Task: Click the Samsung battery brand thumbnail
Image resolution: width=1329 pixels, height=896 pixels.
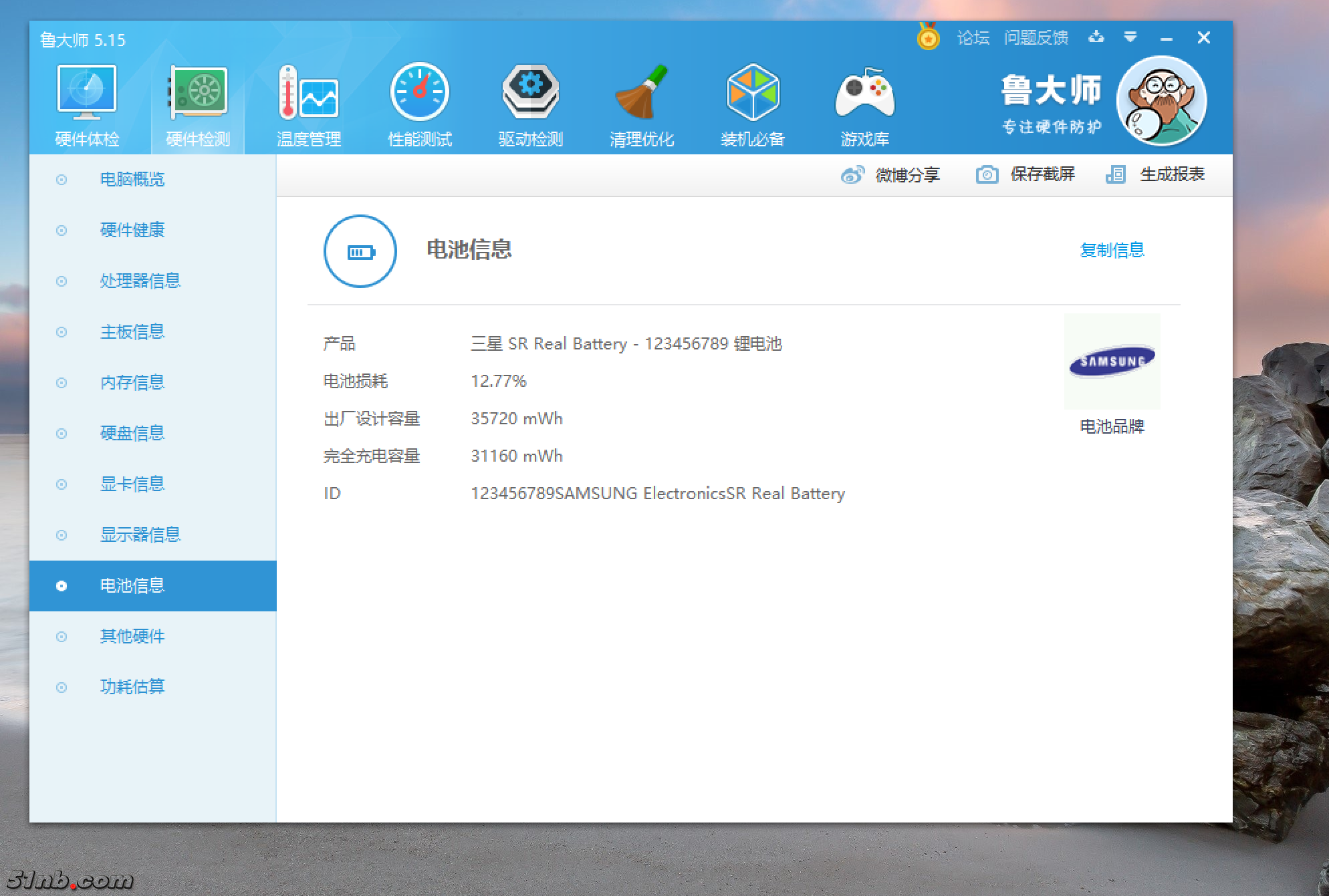Action: tap(1112, 361)
